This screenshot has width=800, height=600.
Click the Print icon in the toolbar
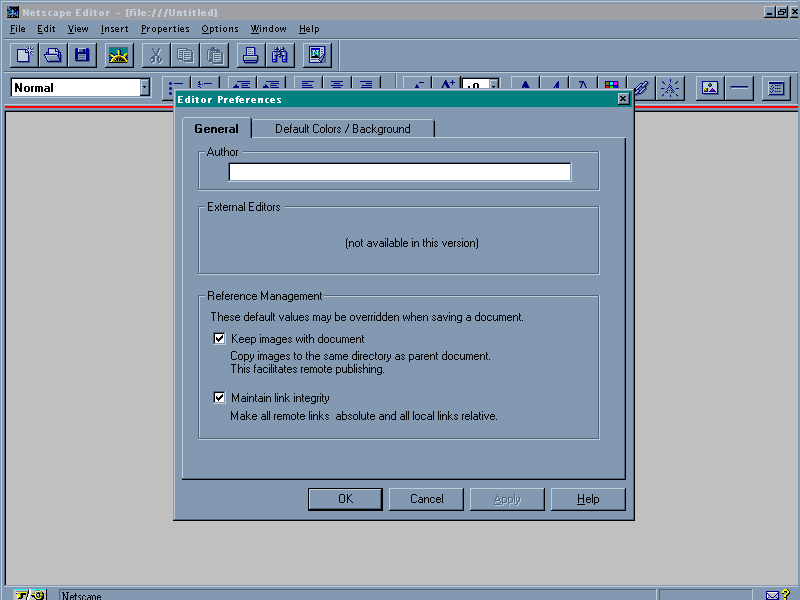(251, 55)
